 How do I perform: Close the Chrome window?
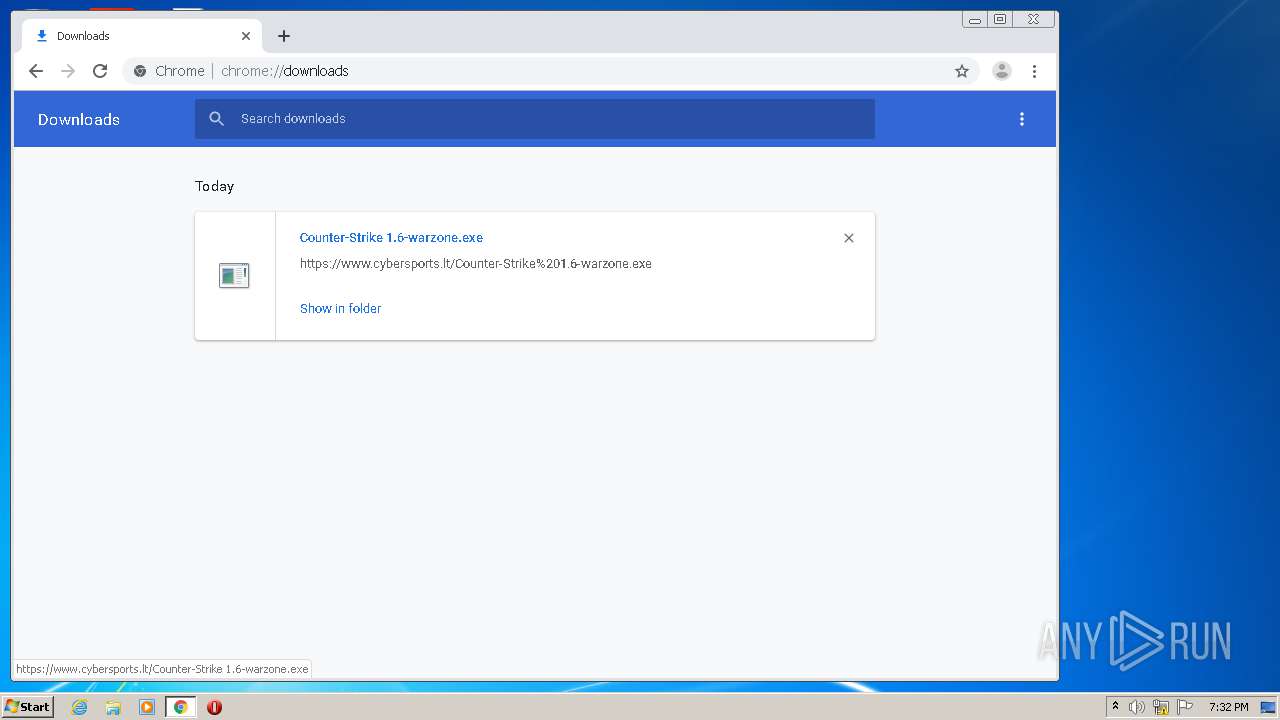pos(1033,19)
